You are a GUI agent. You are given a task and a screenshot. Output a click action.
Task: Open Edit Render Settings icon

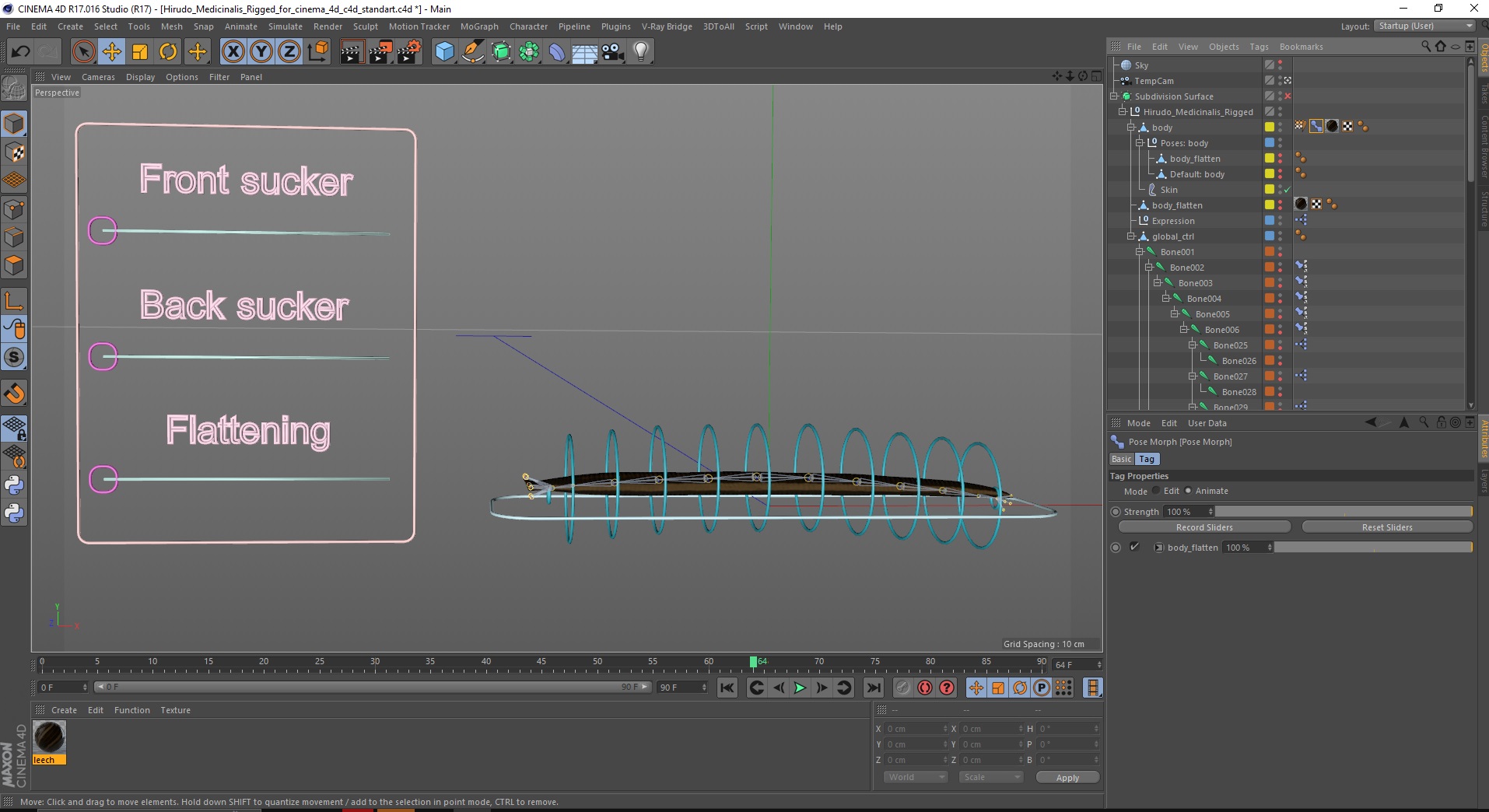(x=409, y=52)
